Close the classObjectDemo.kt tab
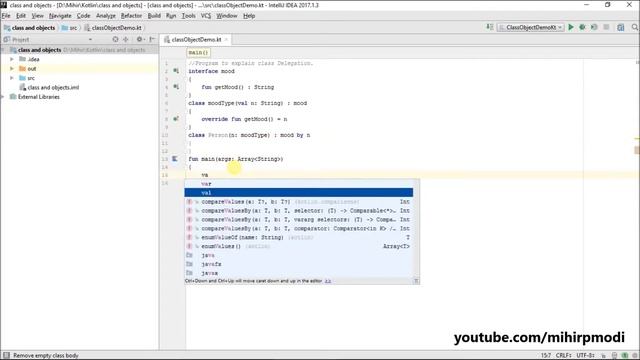This screenshot has height=360, width=640. [226, 40]
